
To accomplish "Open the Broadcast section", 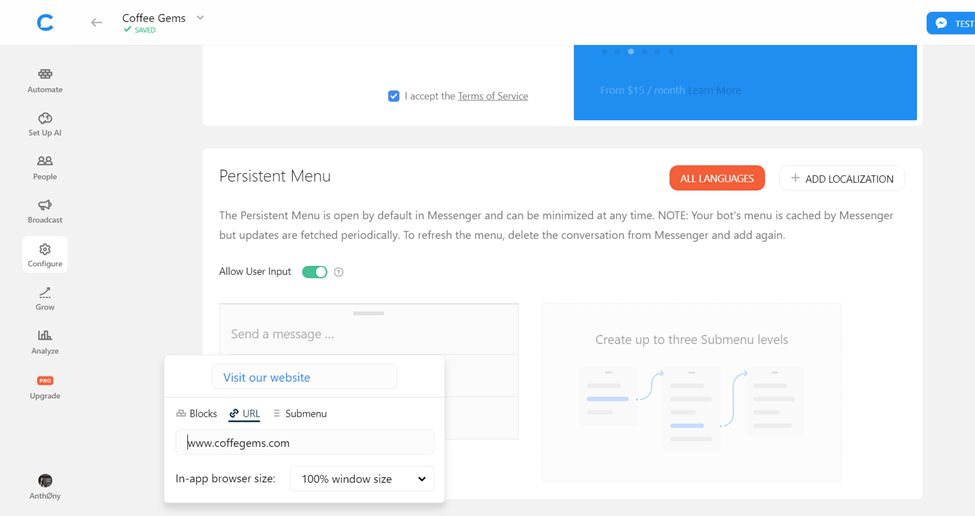I will [x=45, y=211].
